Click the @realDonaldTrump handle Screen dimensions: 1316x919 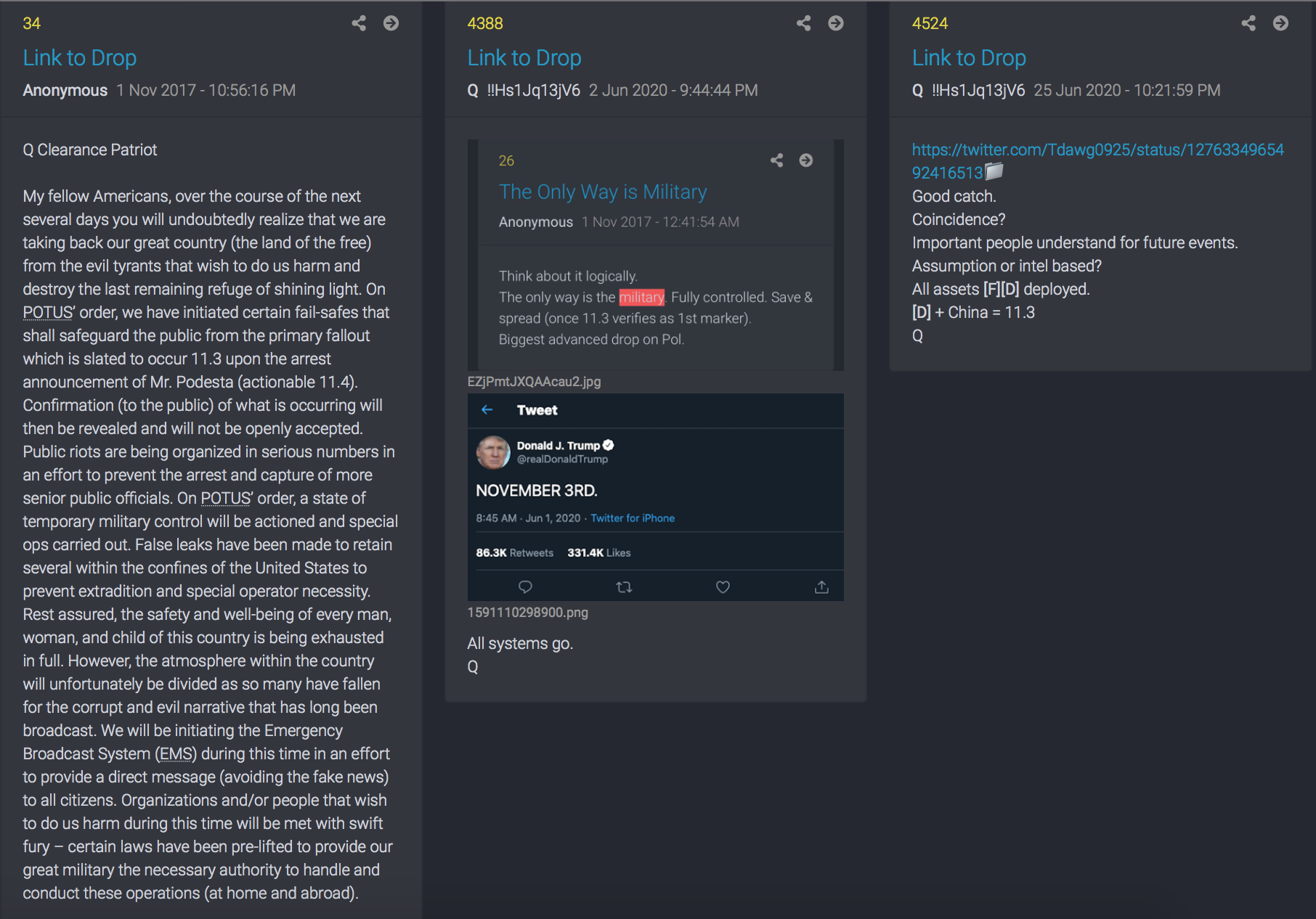(x=562, y=459)
